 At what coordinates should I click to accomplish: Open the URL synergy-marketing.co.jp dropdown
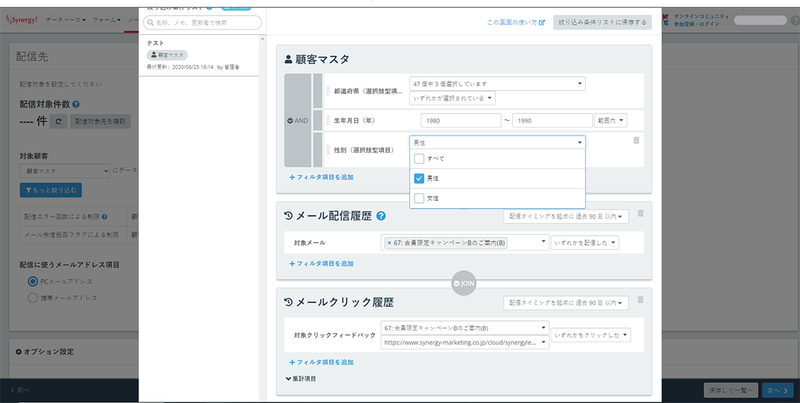point(465,343)
